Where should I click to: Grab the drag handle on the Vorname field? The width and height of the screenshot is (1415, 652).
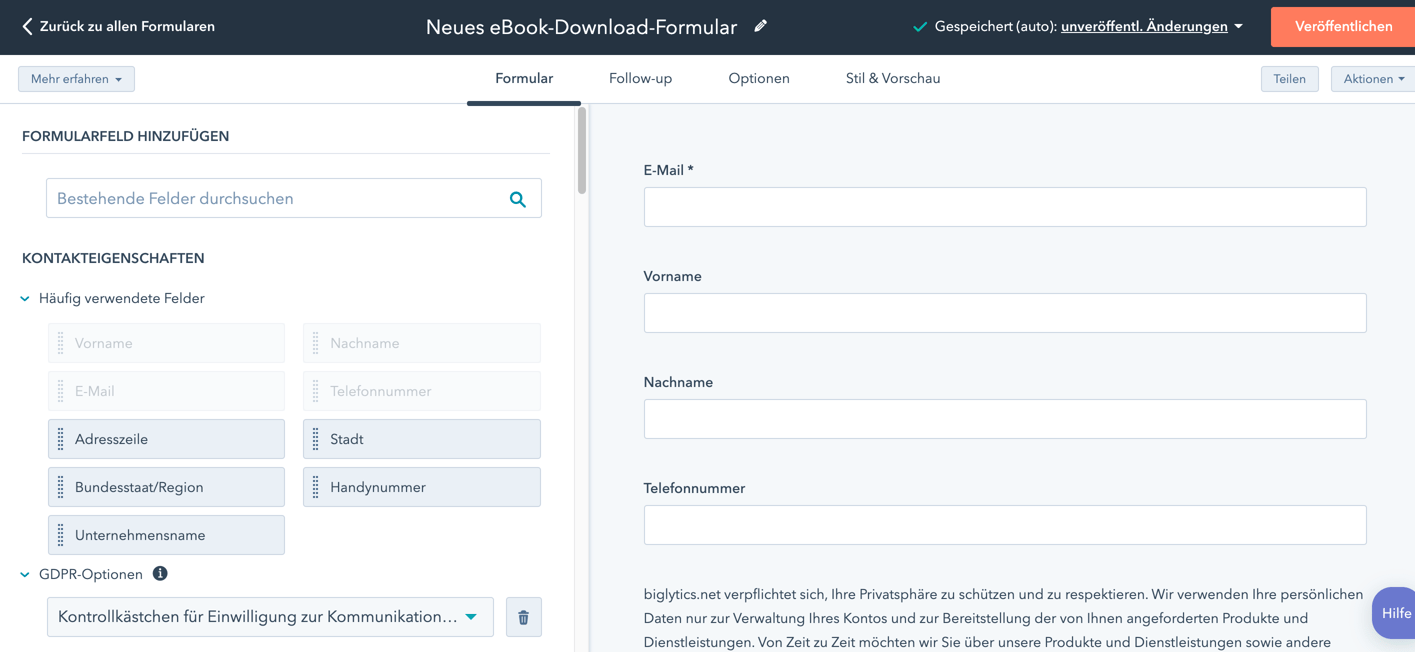(x=60, y=342)
